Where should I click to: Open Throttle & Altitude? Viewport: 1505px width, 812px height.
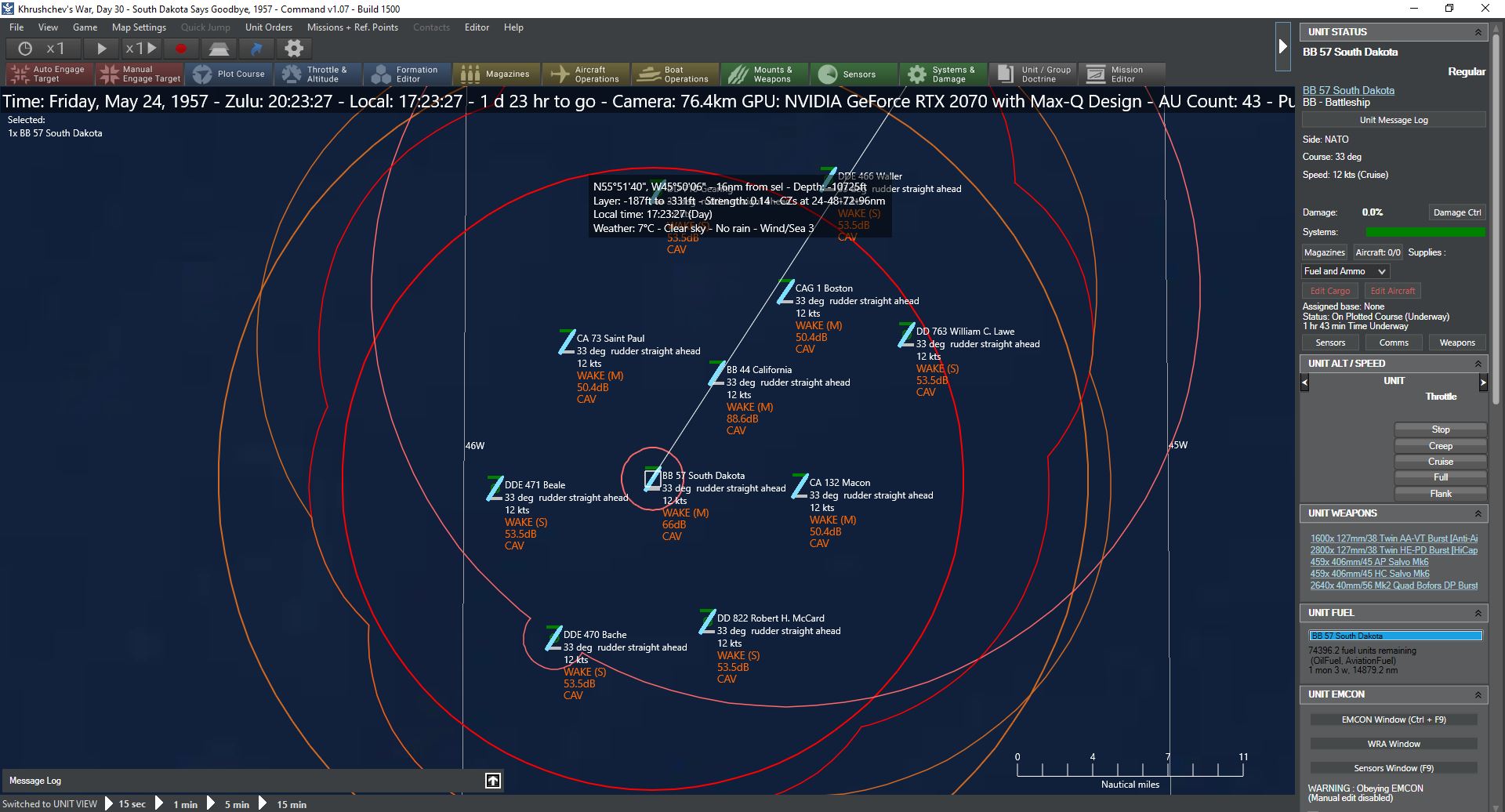(318, 74)
